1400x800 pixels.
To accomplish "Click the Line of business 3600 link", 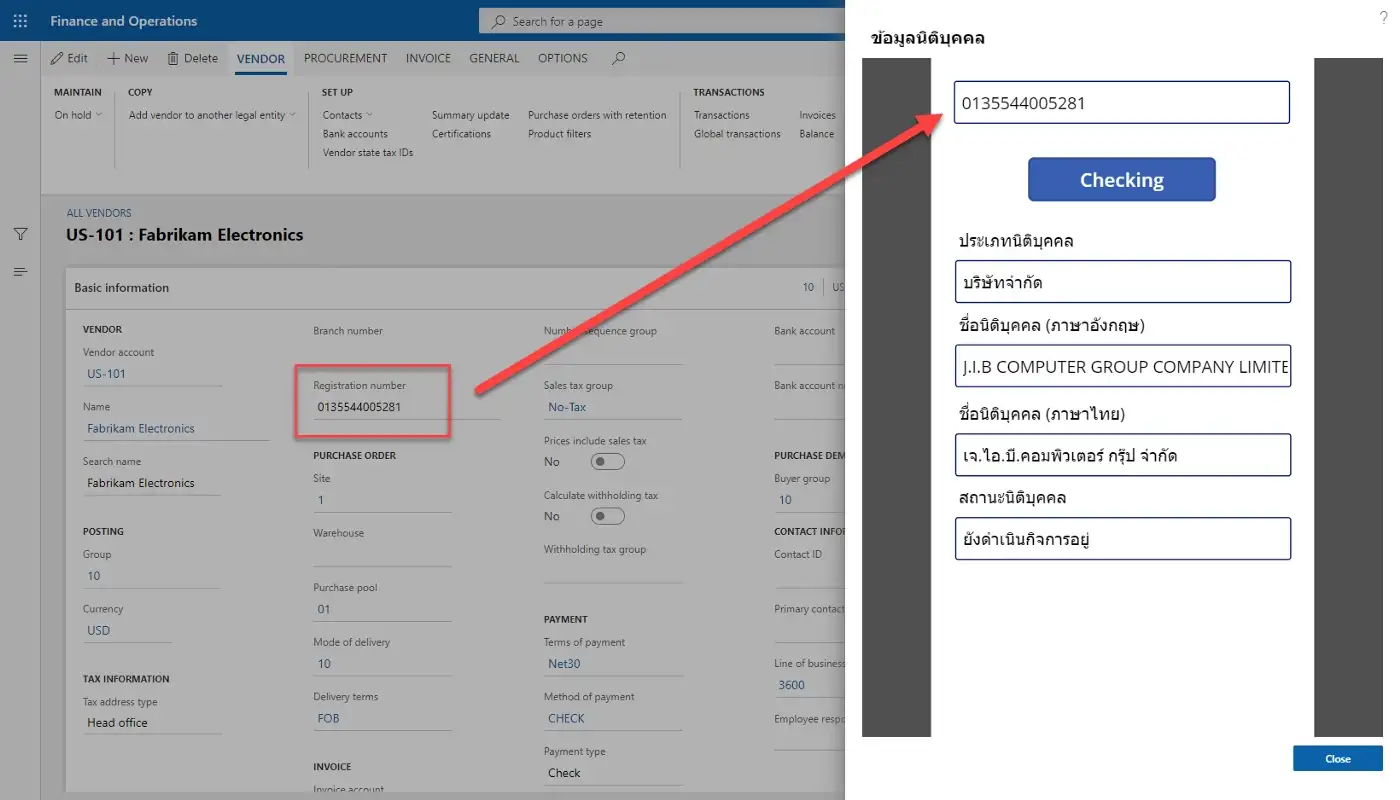I will click(792, 685).
